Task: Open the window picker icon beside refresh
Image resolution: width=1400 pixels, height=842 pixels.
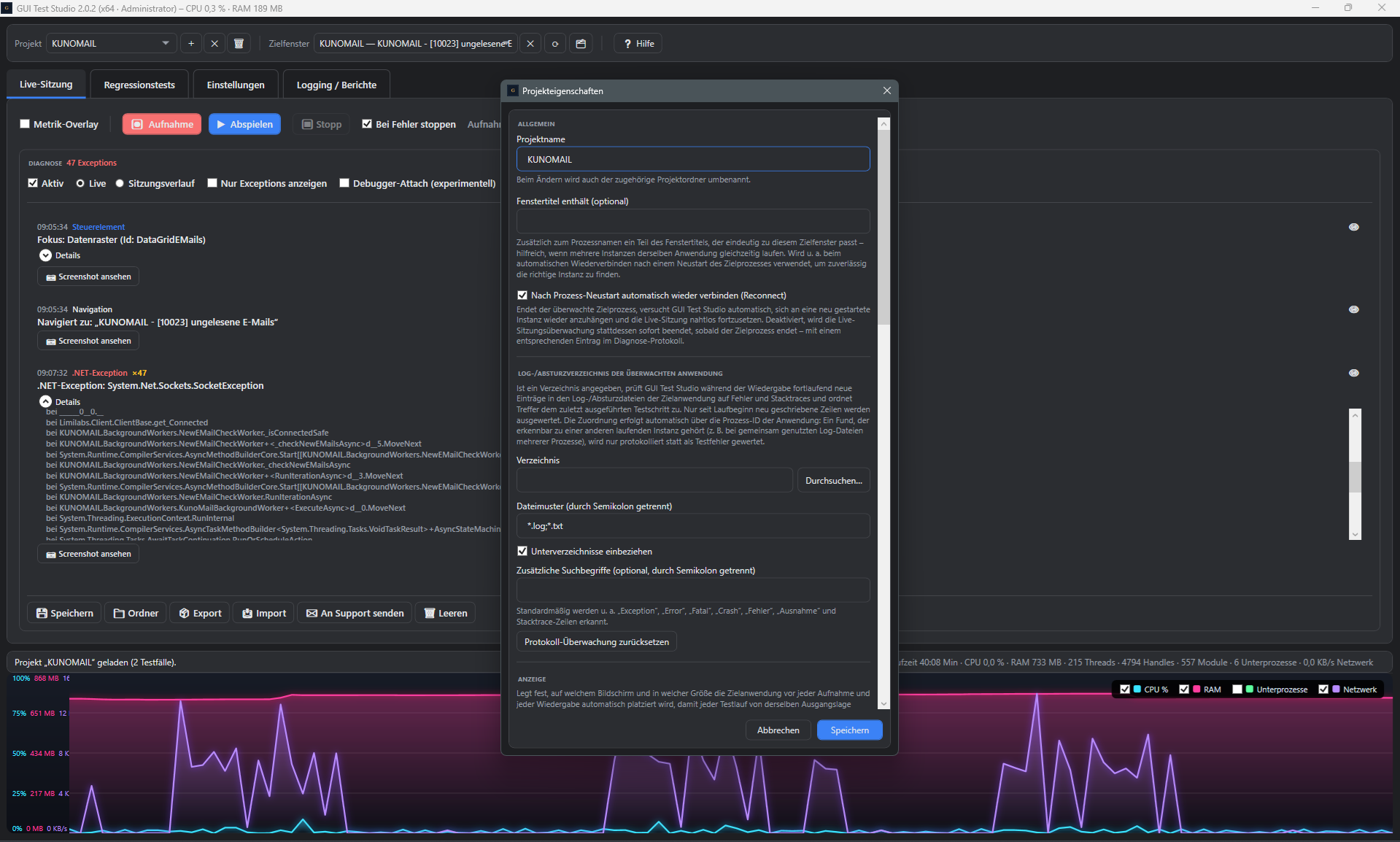Action: tap(581, 44)
